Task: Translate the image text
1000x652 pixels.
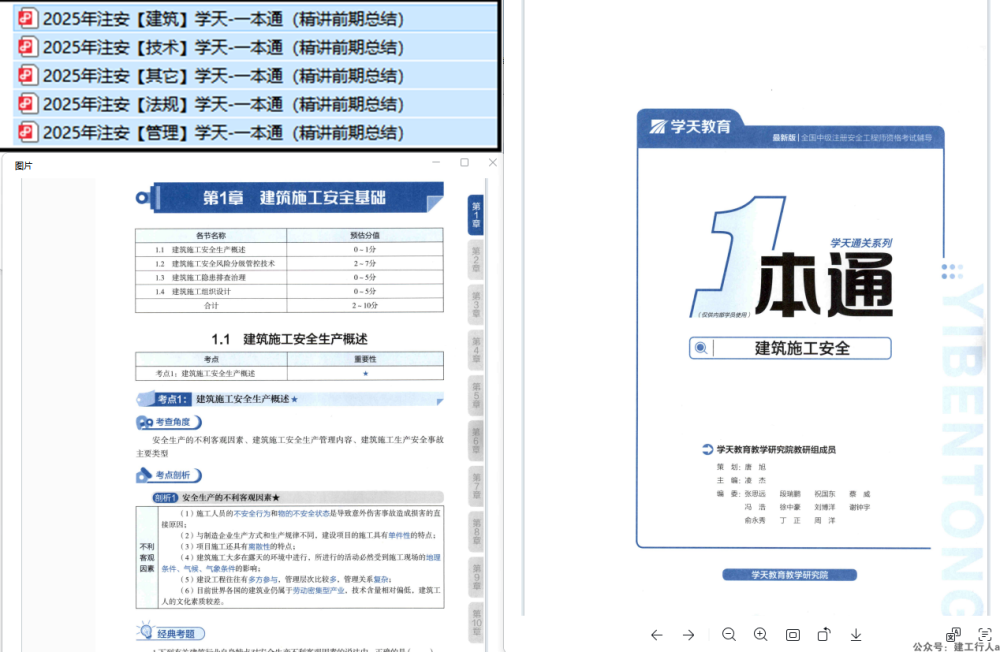Action: click(x=953, y=634)
